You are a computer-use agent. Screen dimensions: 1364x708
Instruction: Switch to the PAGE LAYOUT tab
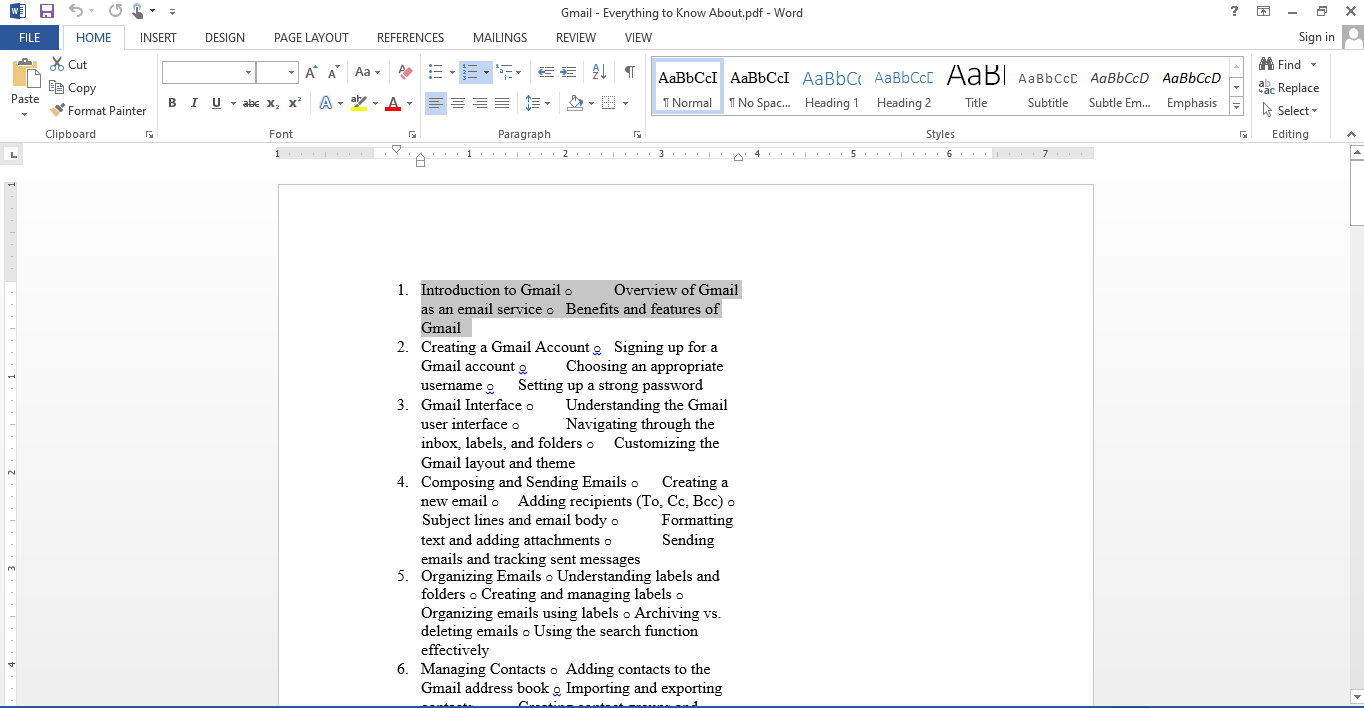tap(311, 37)
